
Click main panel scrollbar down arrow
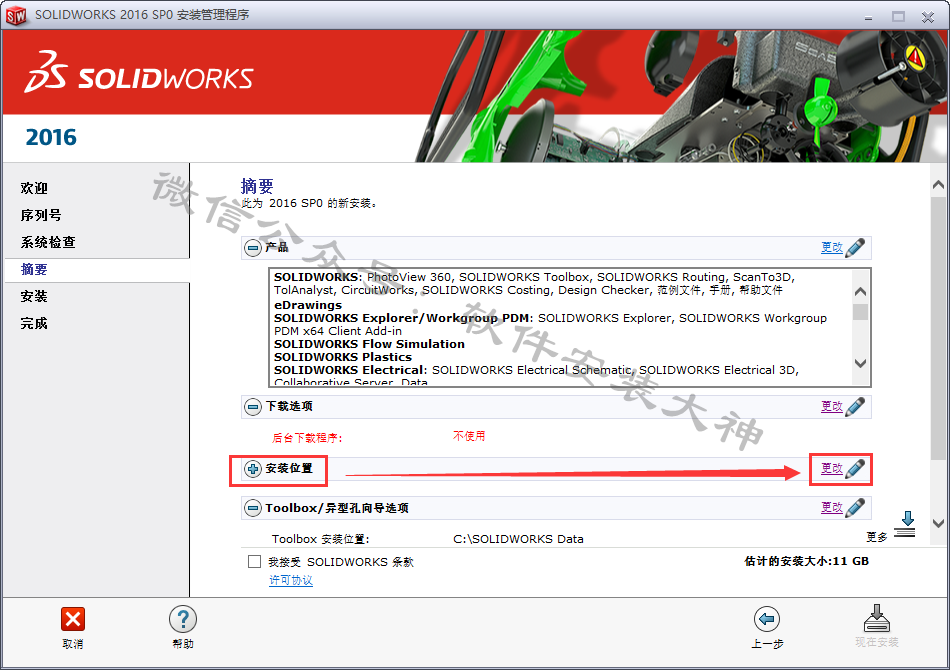pyautogui.click(x=938, y=523)
